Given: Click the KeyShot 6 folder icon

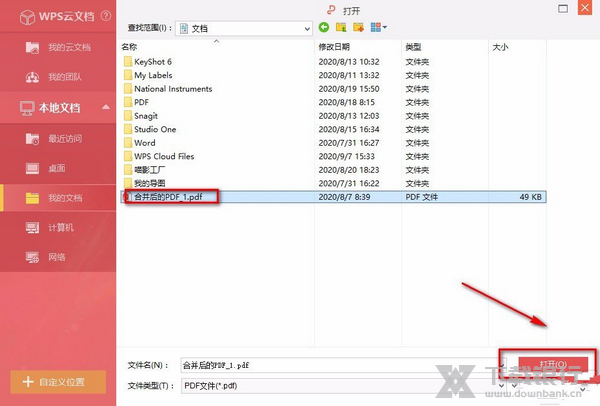Looking at the screenshot, I should (x=128, y=62).
